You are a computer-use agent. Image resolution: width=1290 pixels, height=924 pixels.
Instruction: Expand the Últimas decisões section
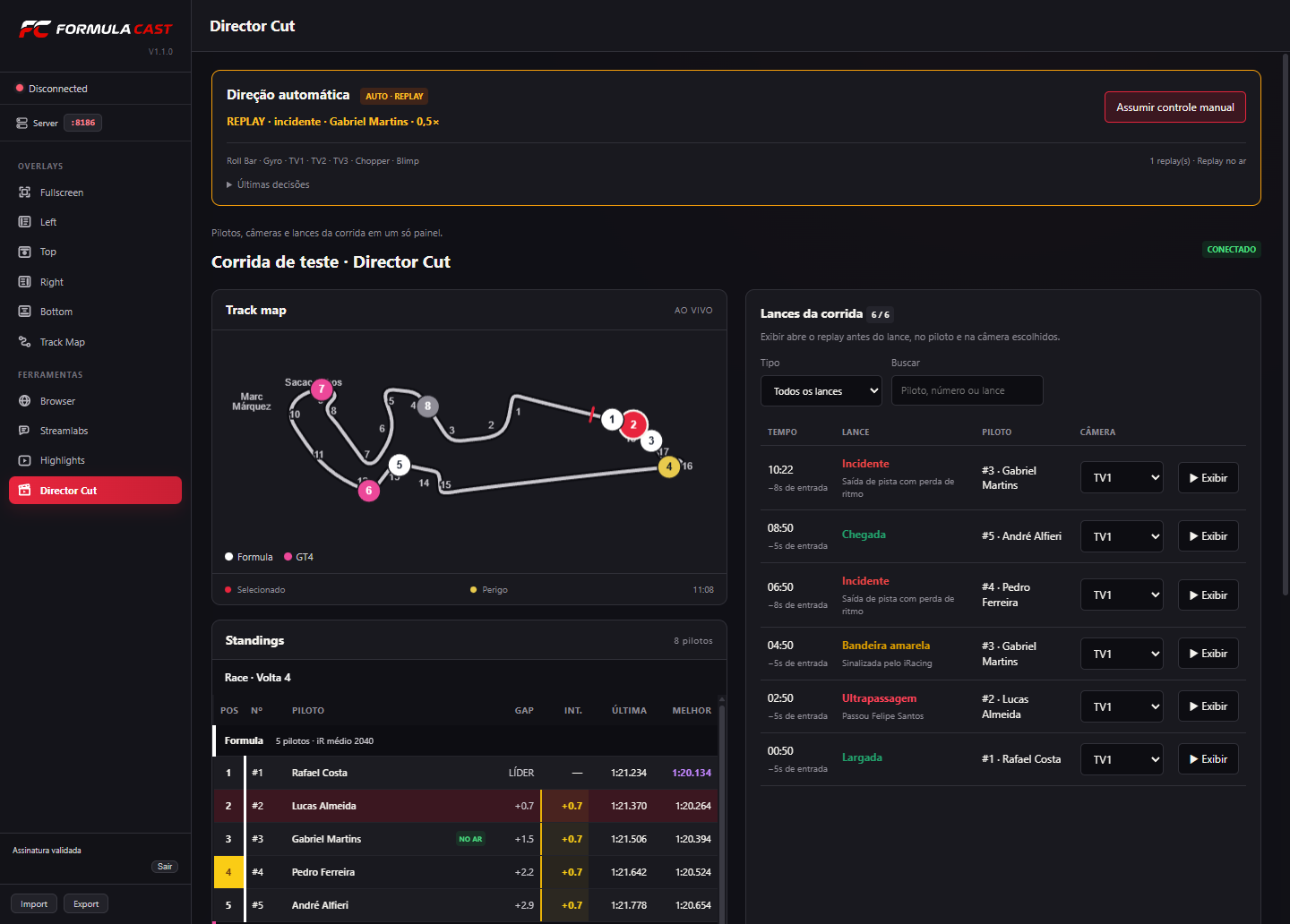[x=269, y=184]
